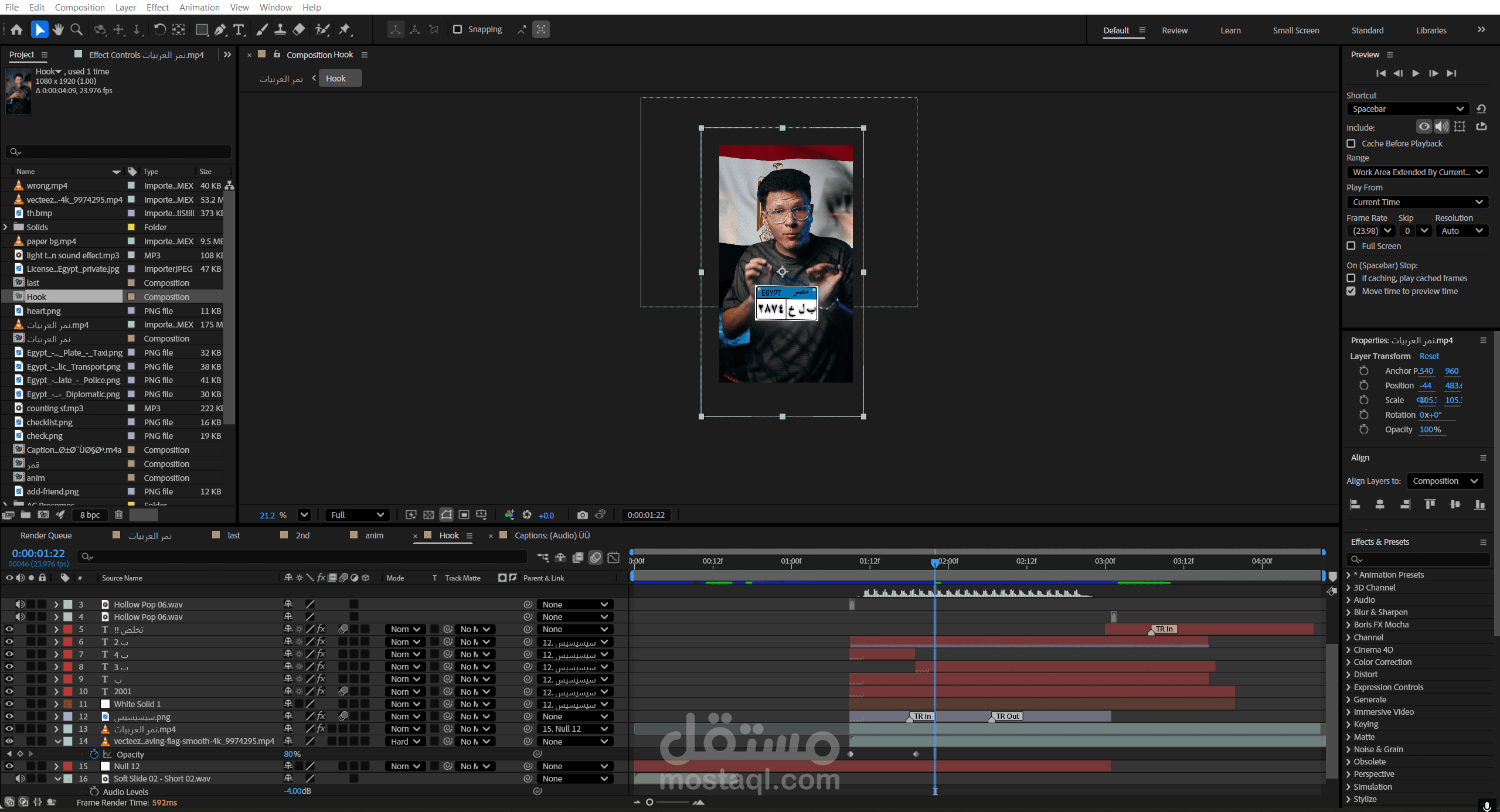
Task: Enable the Snapping checkbox
Action: tap(458, 29)
